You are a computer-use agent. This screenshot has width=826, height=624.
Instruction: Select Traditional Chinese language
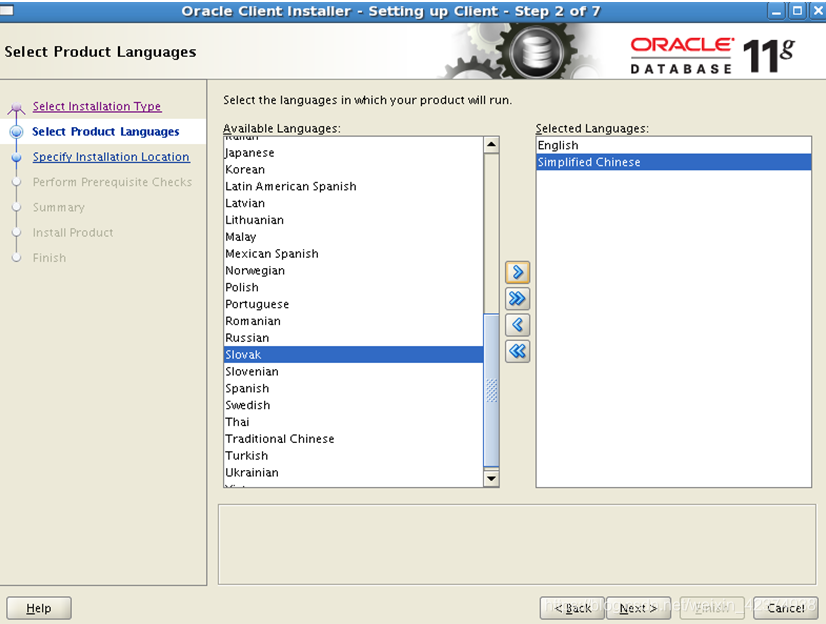353,439
